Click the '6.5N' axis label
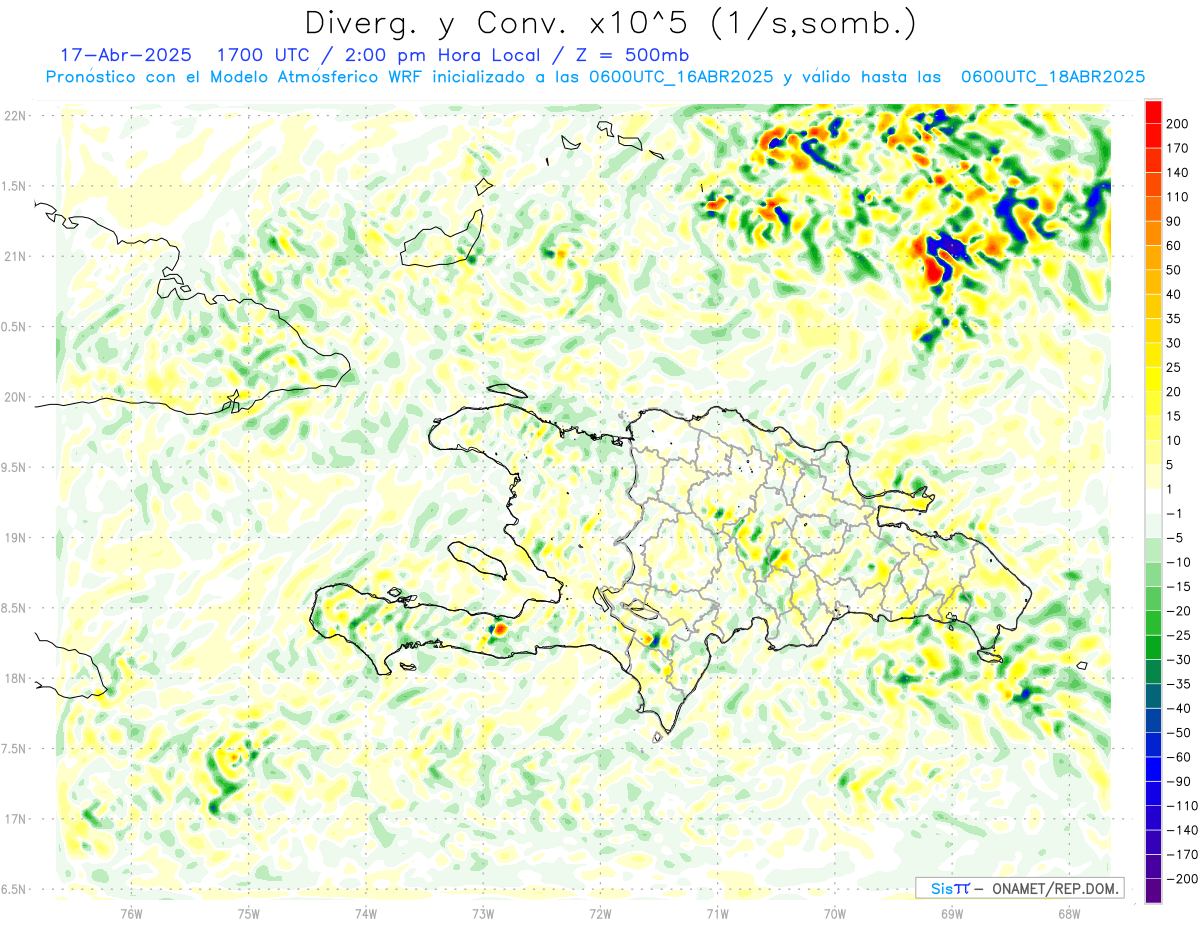1200x927 pixels. point(14,889)
